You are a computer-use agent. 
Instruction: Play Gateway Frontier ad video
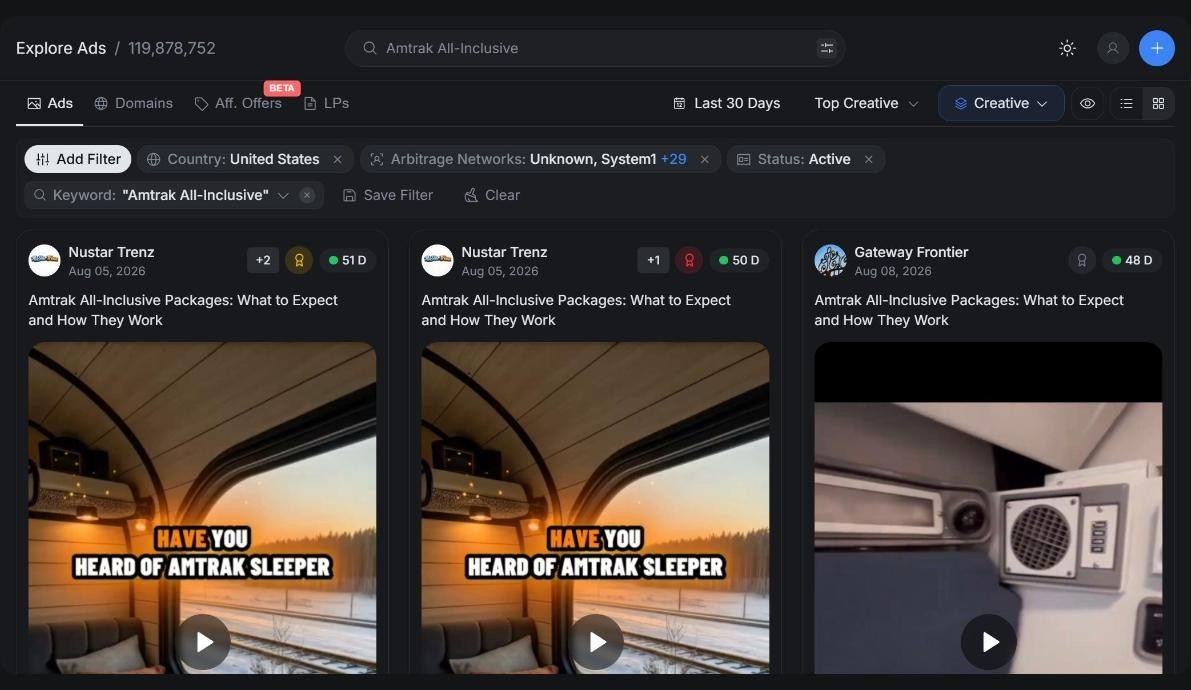click(x=989, y=642)
